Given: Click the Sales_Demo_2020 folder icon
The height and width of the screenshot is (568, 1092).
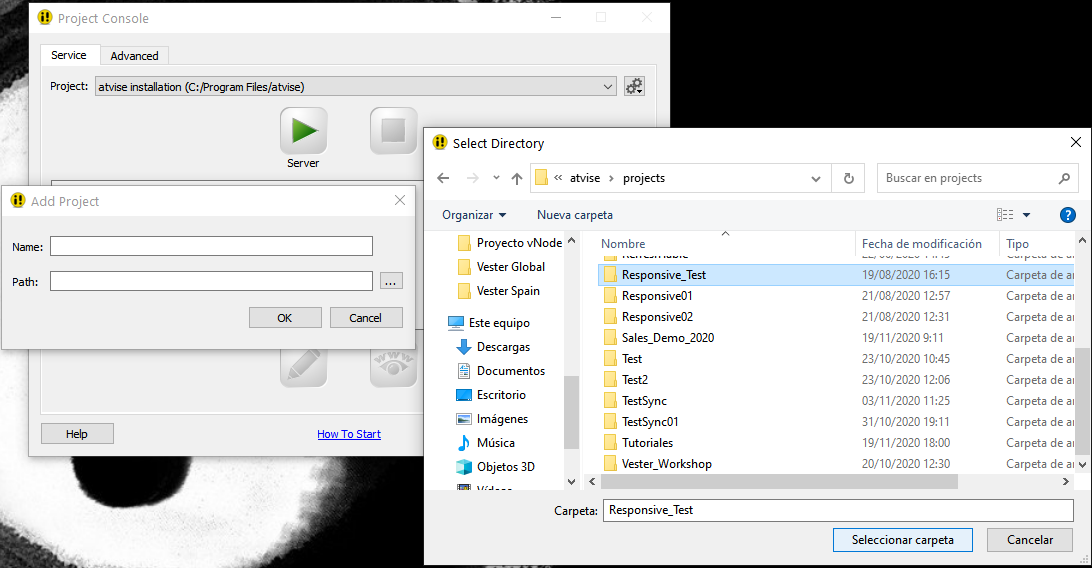Looking at the screenshot, I should (x=610, y=338).
